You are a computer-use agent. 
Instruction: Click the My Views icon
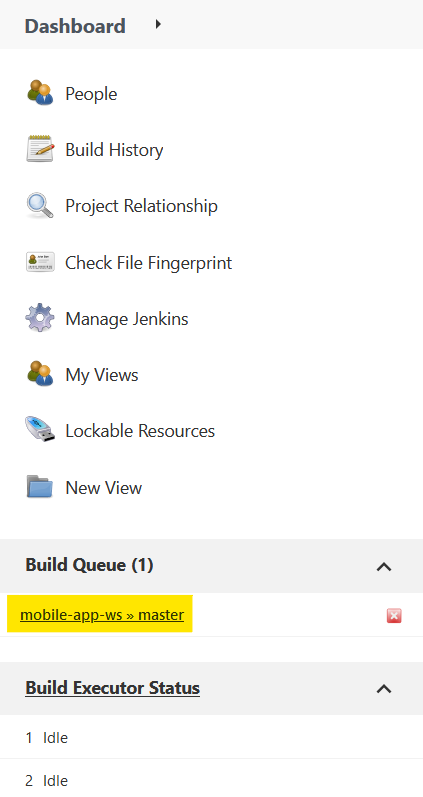(x=40, y=374)
